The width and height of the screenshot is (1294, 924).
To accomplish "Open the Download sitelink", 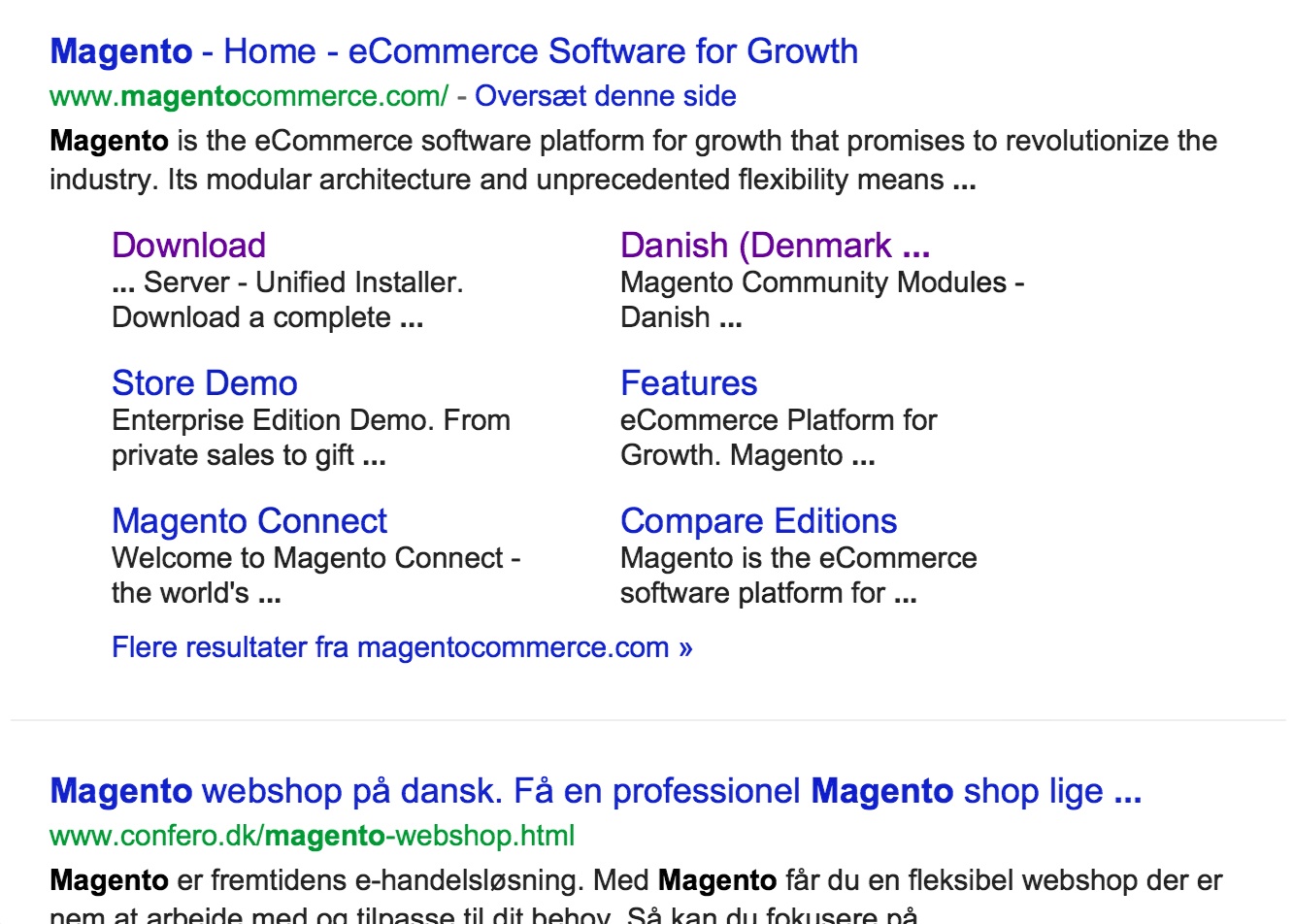I will point(188,246).
